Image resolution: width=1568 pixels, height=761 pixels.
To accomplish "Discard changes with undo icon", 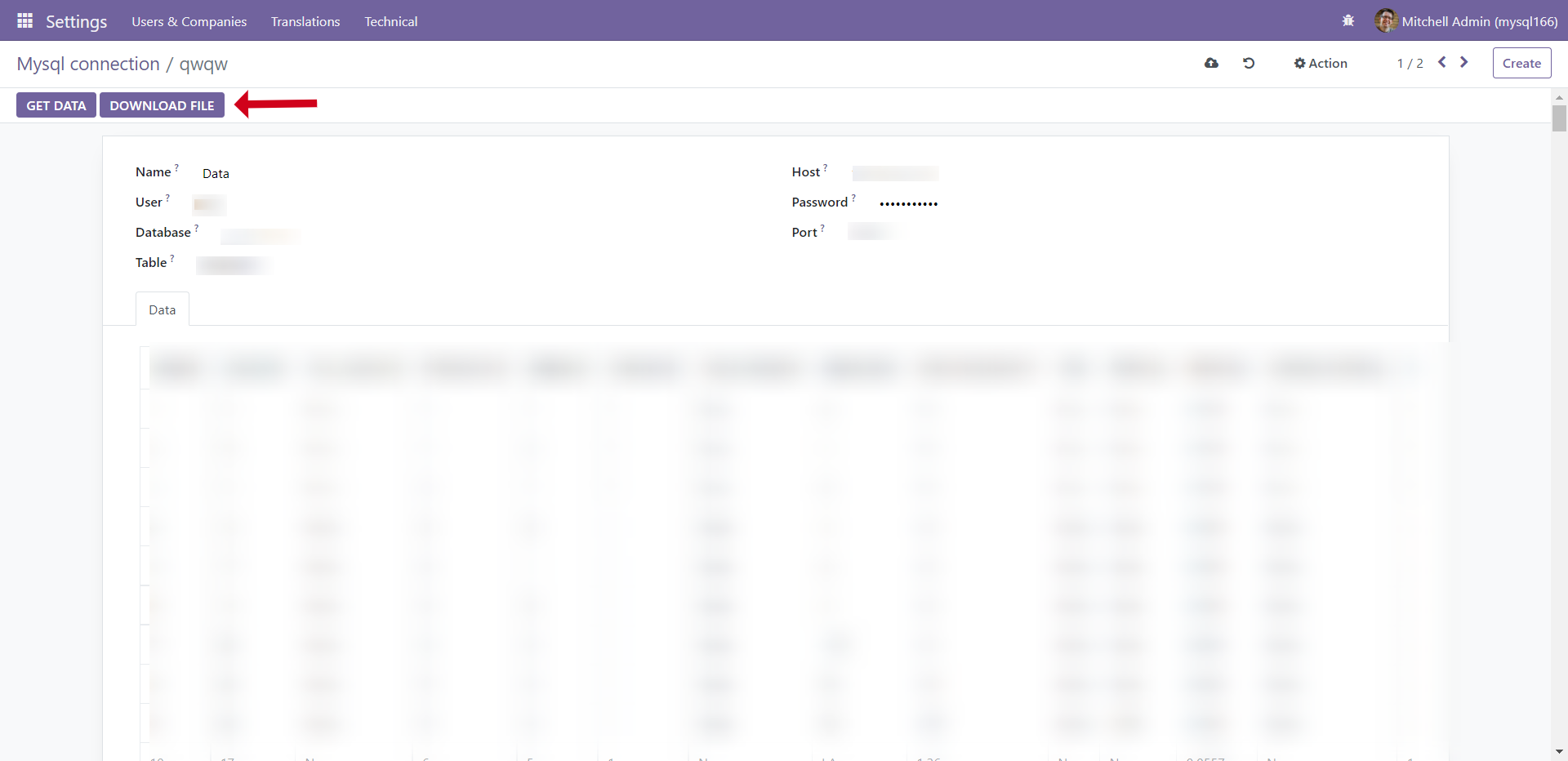I will [1249, 63].
